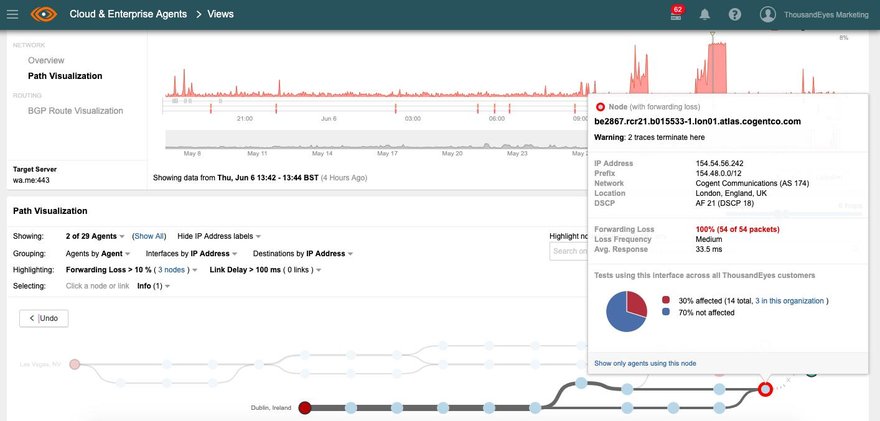This screenshot has width=880, height=421.
Task: Click the selected-time marker atop the loss chart
Action: pos(712,36)
